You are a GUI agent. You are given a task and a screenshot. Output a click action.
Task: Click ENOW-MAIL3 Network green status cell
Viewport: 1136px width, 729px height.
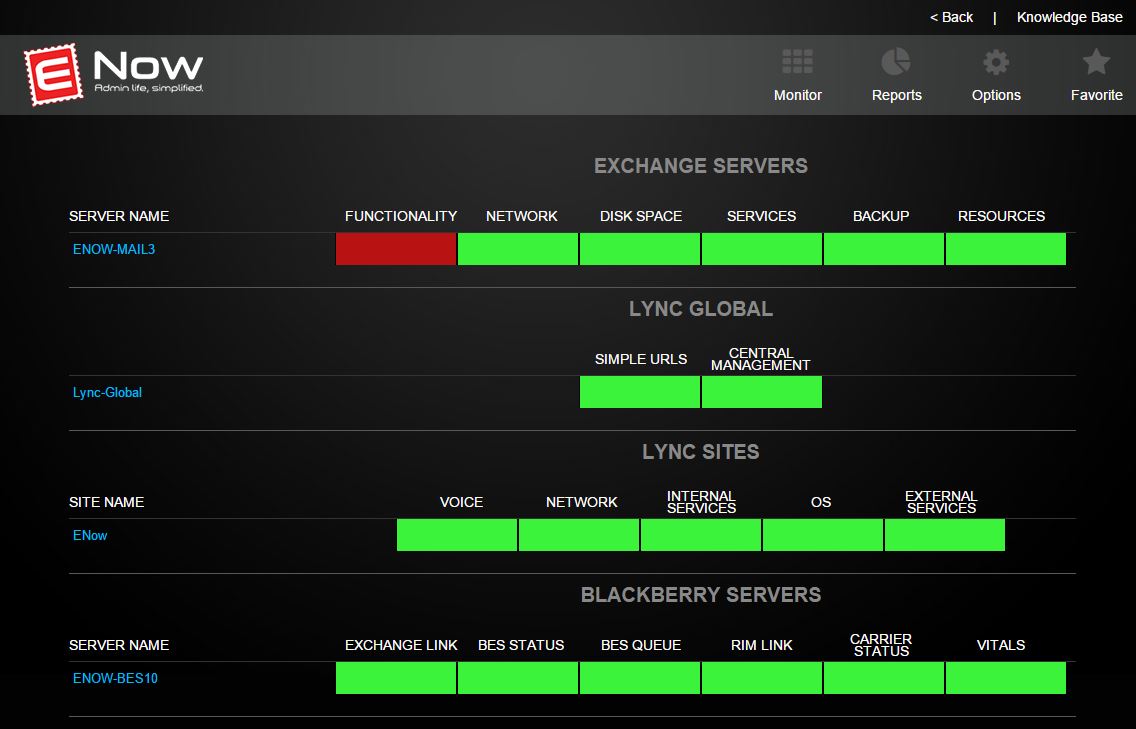click(x=518, y=249)
